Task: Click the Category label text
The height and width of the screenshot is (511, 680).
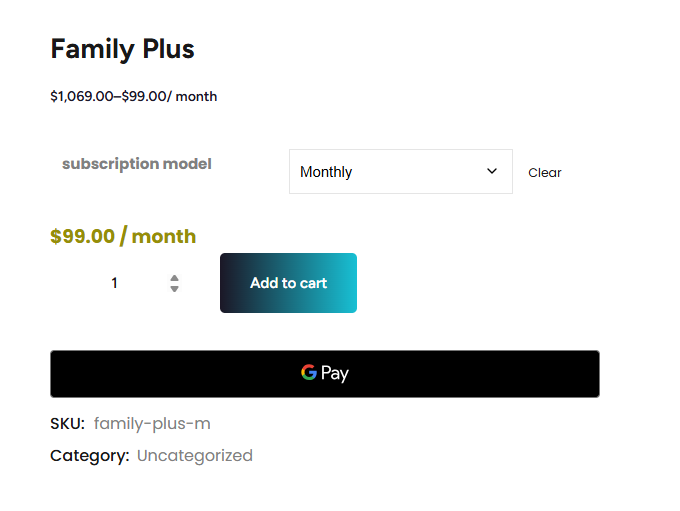Action: [90, 456]
